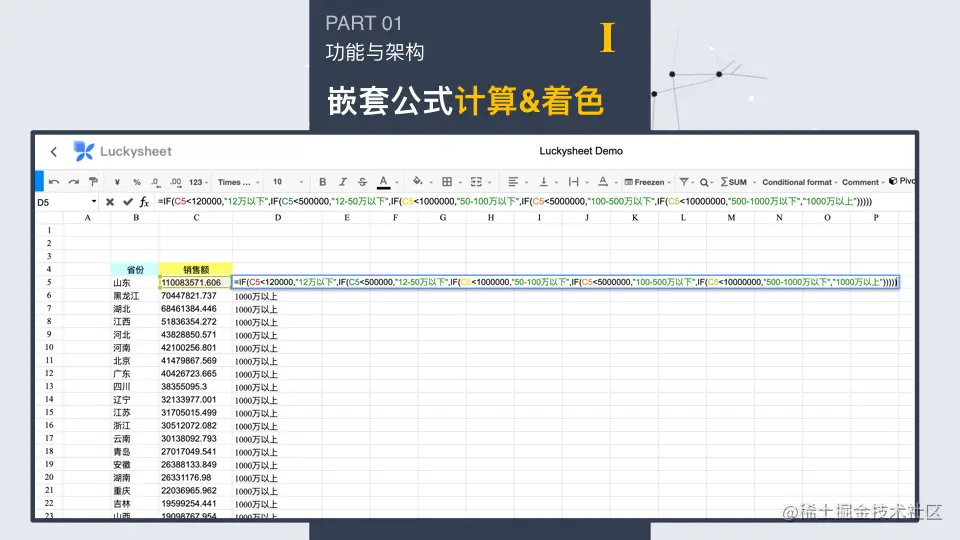
Task: Select cell with value 70447821.737
Action: point(196,296)
